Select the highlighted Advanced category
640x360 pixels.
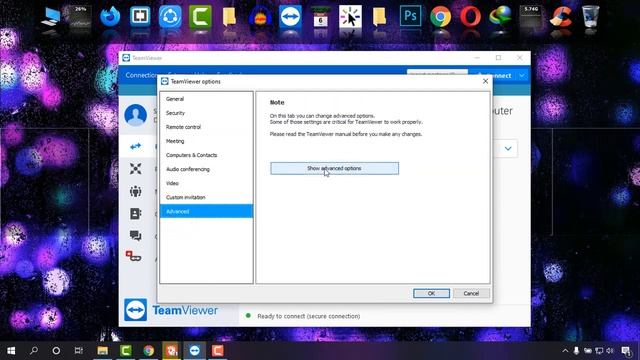(x=206, y=211)
